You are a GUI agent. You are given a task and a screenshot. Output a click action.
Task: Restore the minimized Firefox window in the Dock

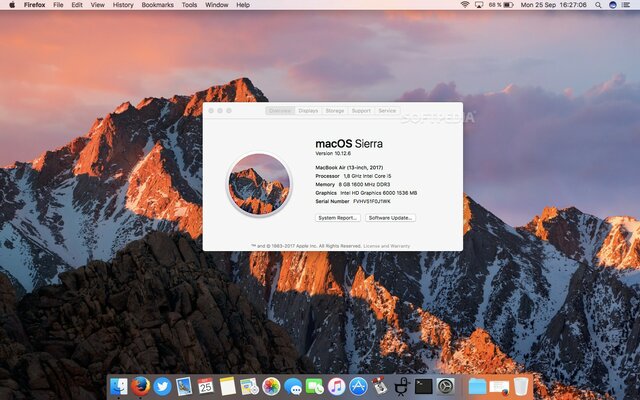[499, 388]
